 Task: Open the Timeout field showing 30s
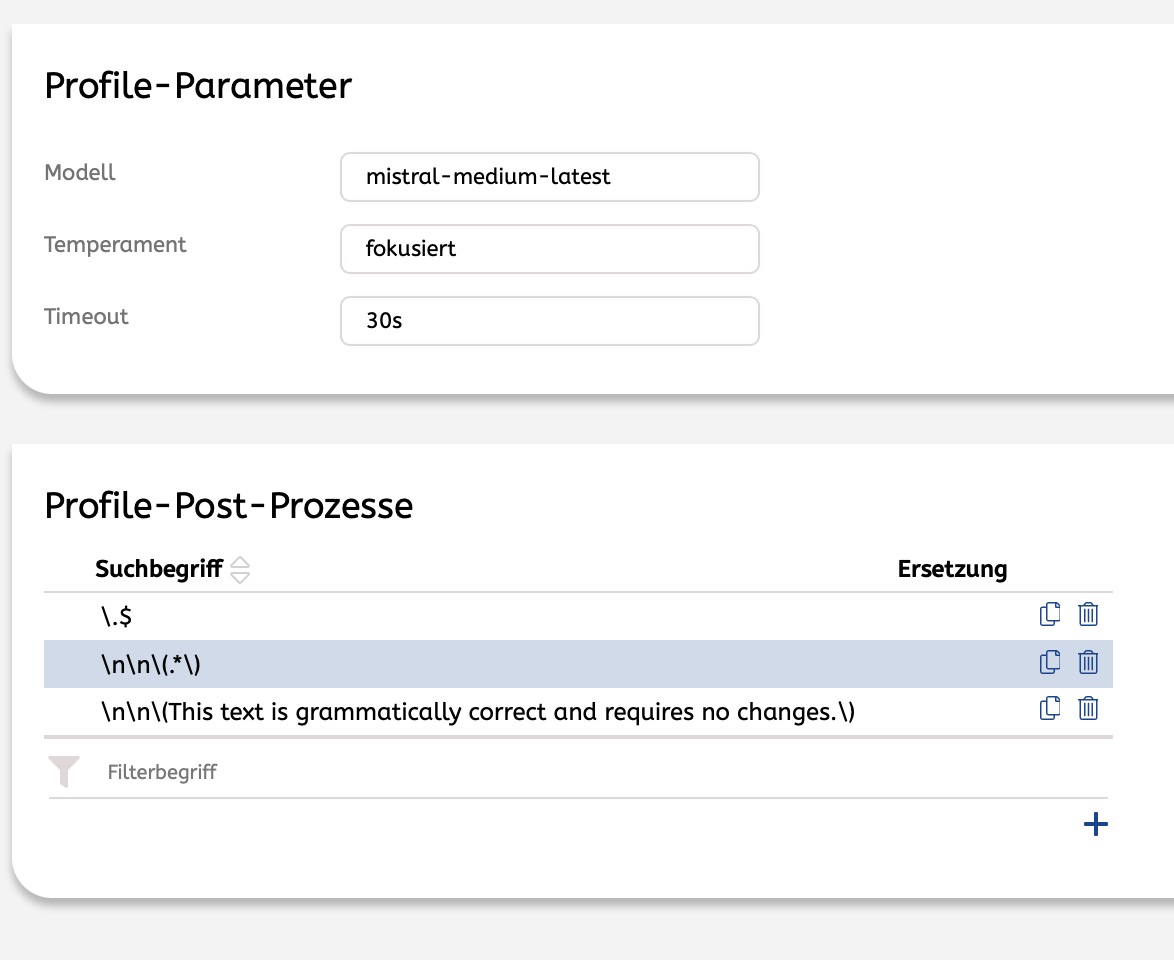click(549, 321)
